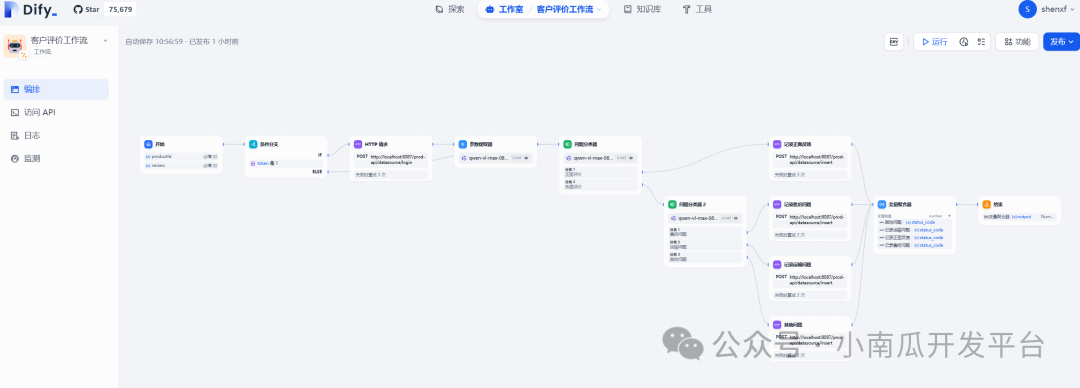Open the 工作室 tab

tap(503, 10)
